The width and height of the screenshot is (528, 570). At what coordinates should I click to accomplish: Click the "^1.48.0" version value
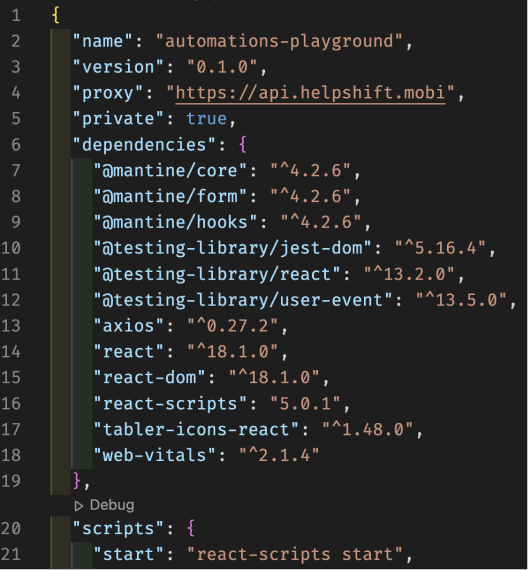368,429
